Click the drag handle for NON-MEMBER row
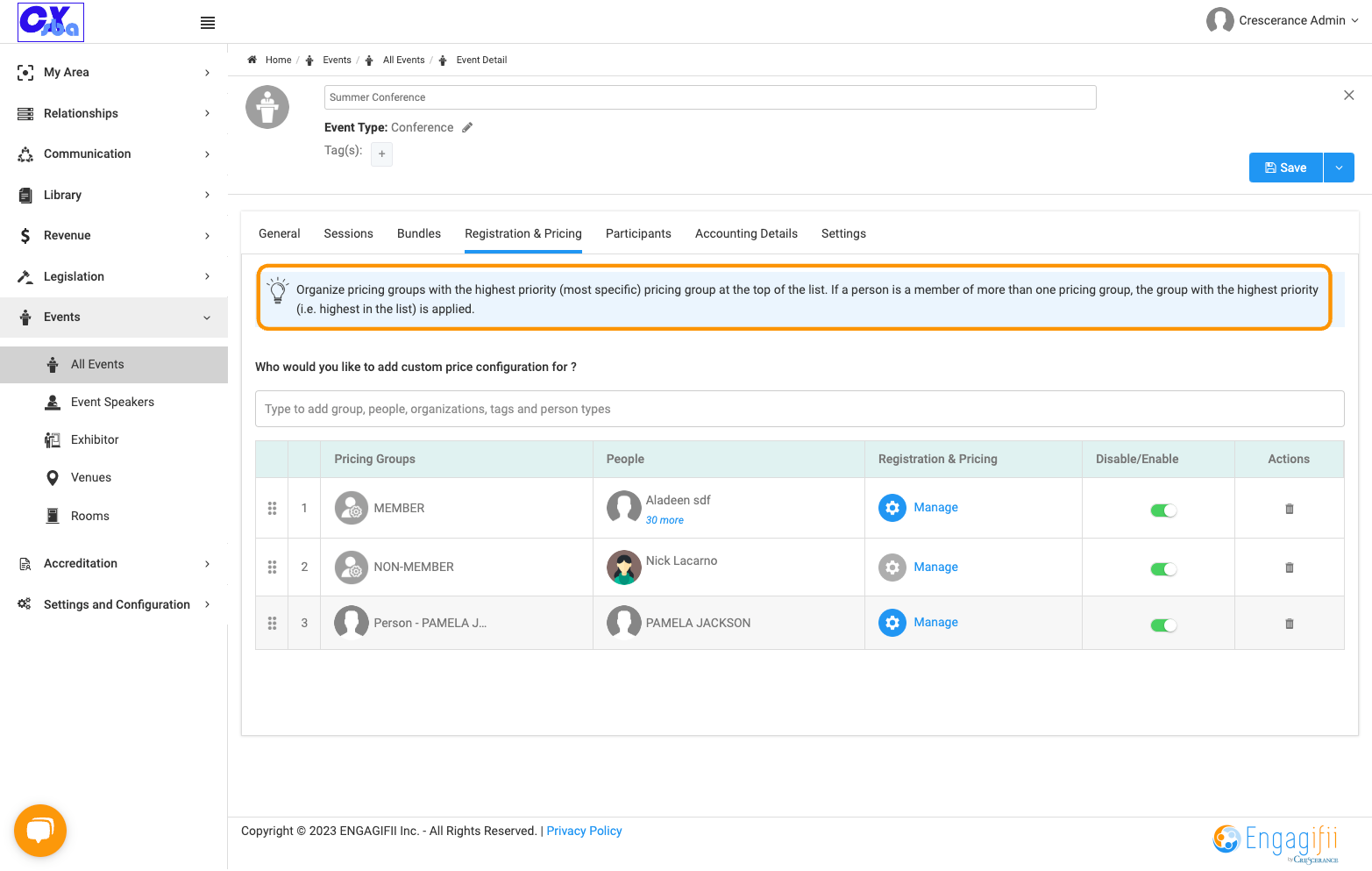Screen dimensions: 1372x871 coord(273,568)
